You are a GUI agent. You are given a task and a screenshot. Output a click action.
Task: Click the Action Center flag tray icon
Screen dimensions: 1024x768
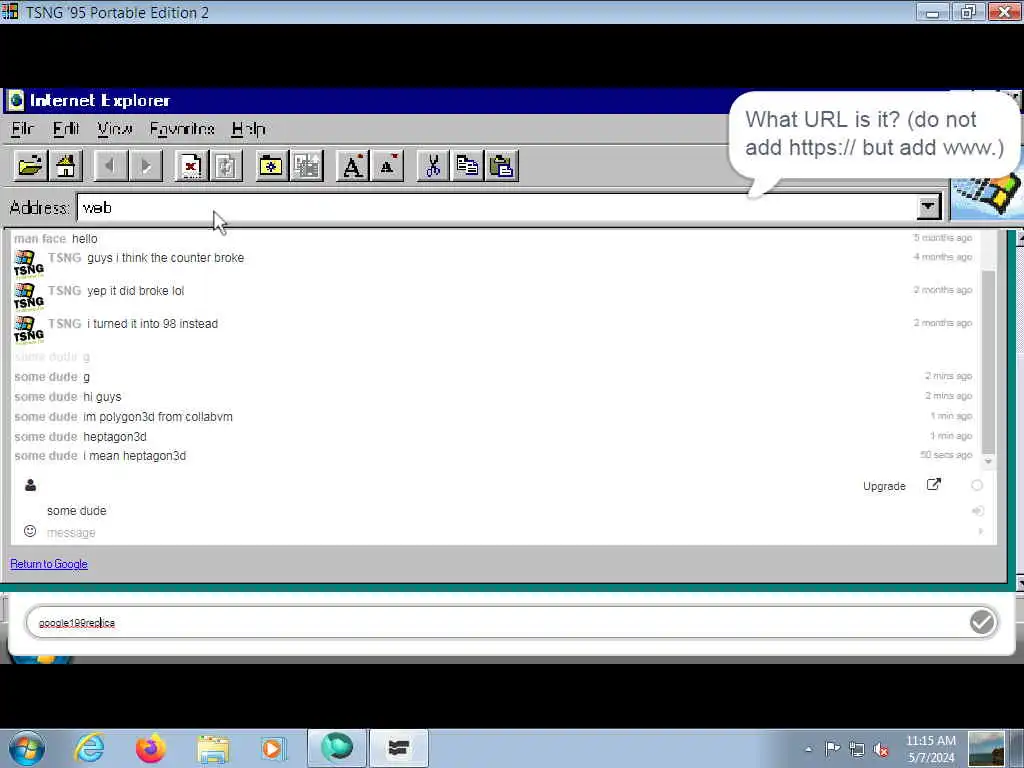pyautogui.click(x=832, y=749)
